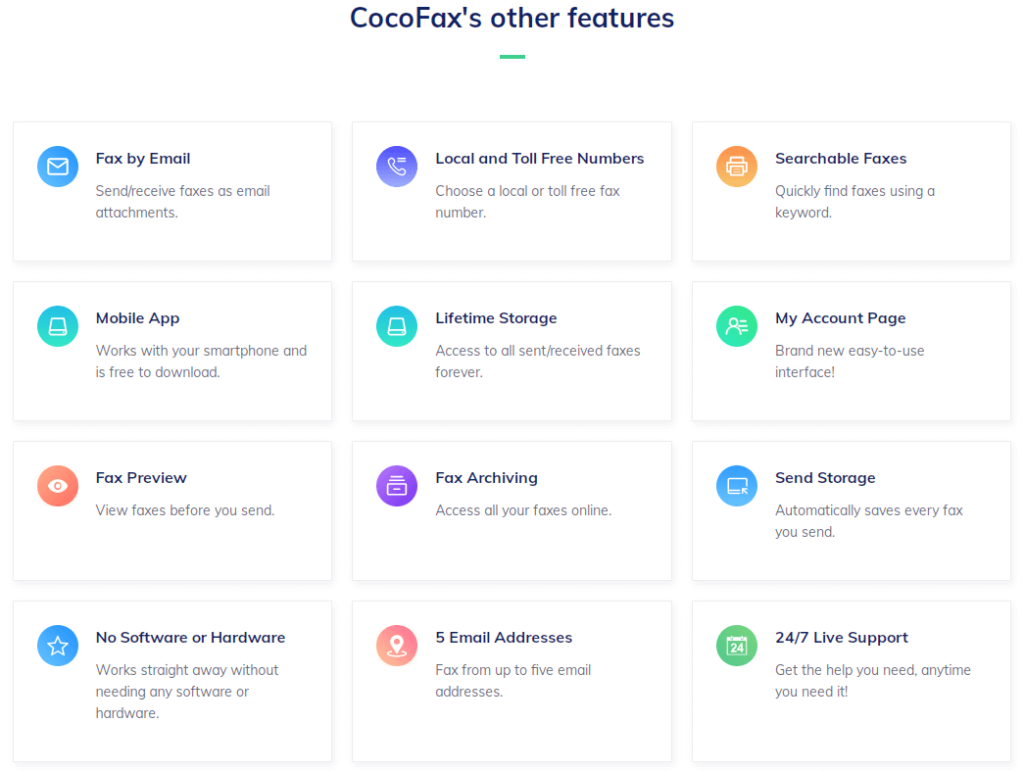Click the Fax by Email envelope icon
Image resolution: width=1024 pixels, height=771 pixels.
57,166
